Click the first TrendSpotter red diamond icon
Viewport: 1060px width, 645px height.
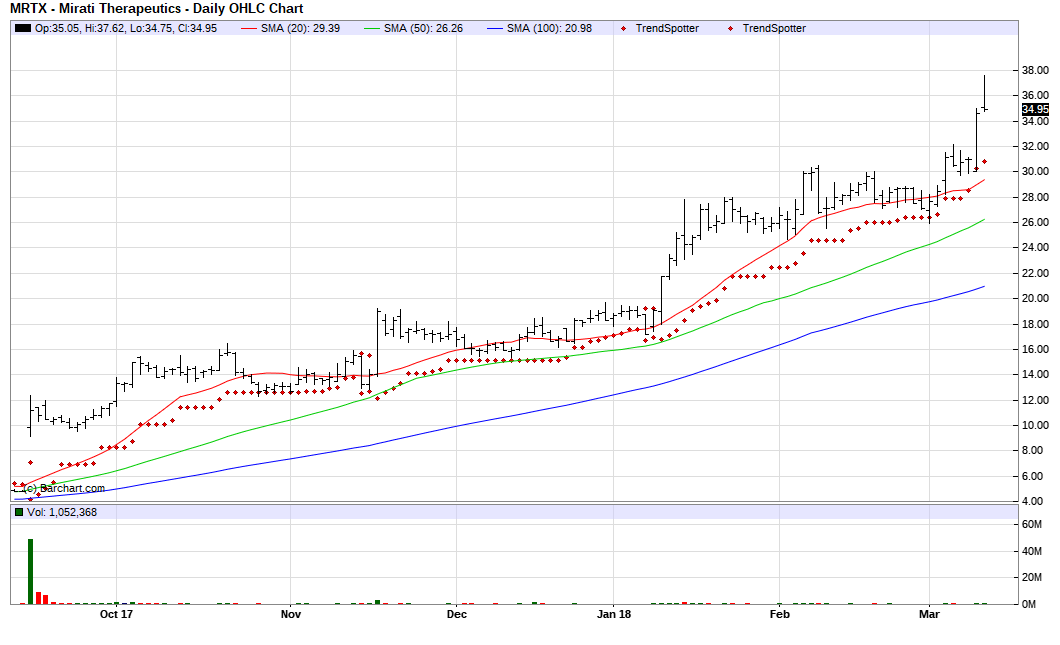click(x=623, y=28)
